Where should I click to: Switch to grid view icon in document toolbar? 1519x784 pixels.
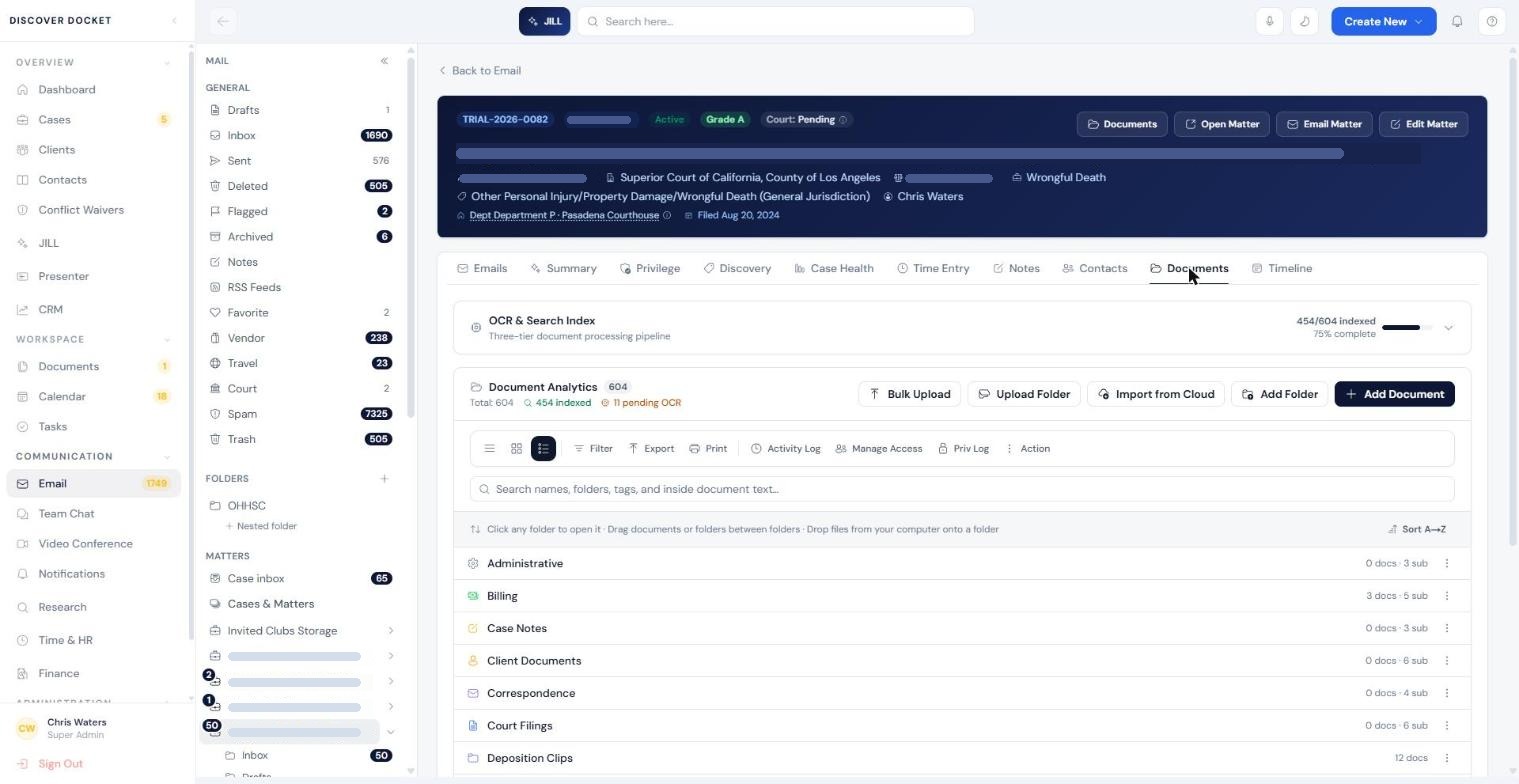pos(516,449)
